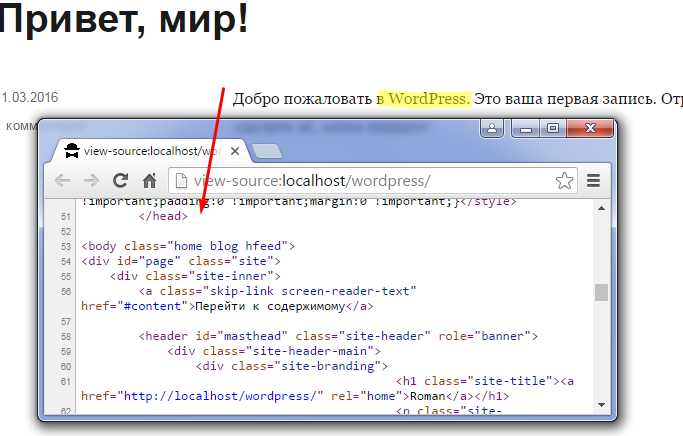Minimize the Chrome source window
The height and width of the screenshot is (436, 683).
point(526,128)
